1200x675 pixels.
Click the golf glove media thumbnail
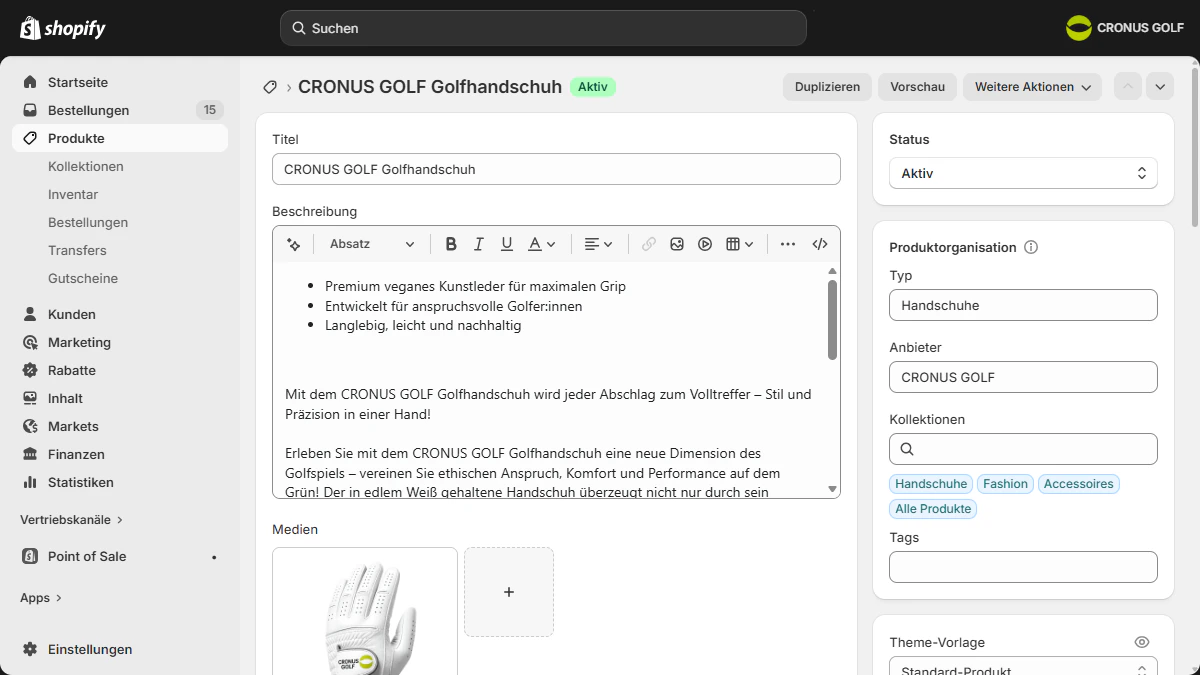point(365,611)
